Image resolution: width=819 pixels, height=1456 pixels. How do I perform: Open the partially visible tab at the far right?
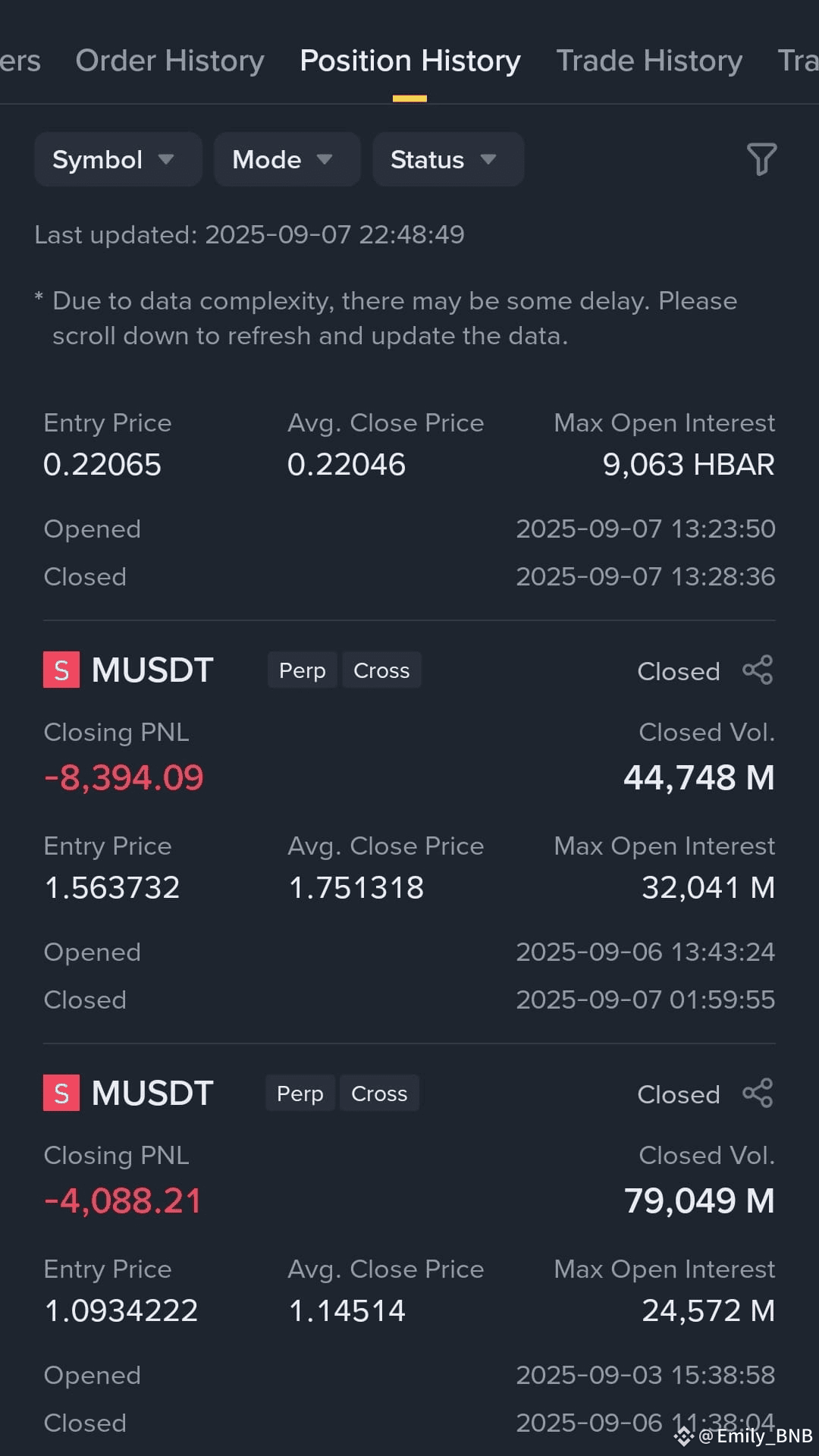(x=799, y=61)
